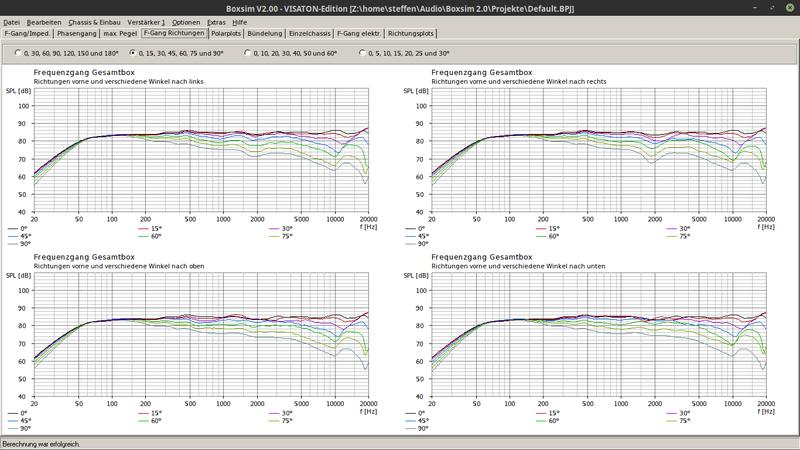Open the Extras menu
The image size is (800, 450).
(216, 21)
